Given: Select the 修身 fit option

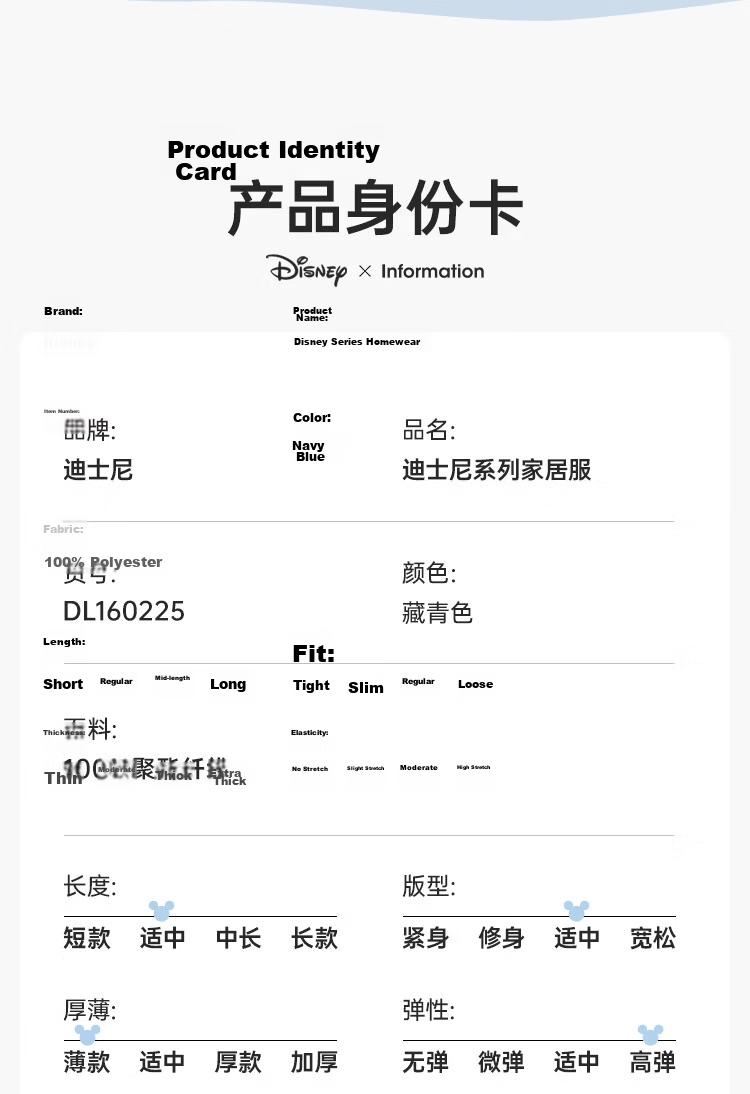Looking at the screenshot, I should [501, 938].
